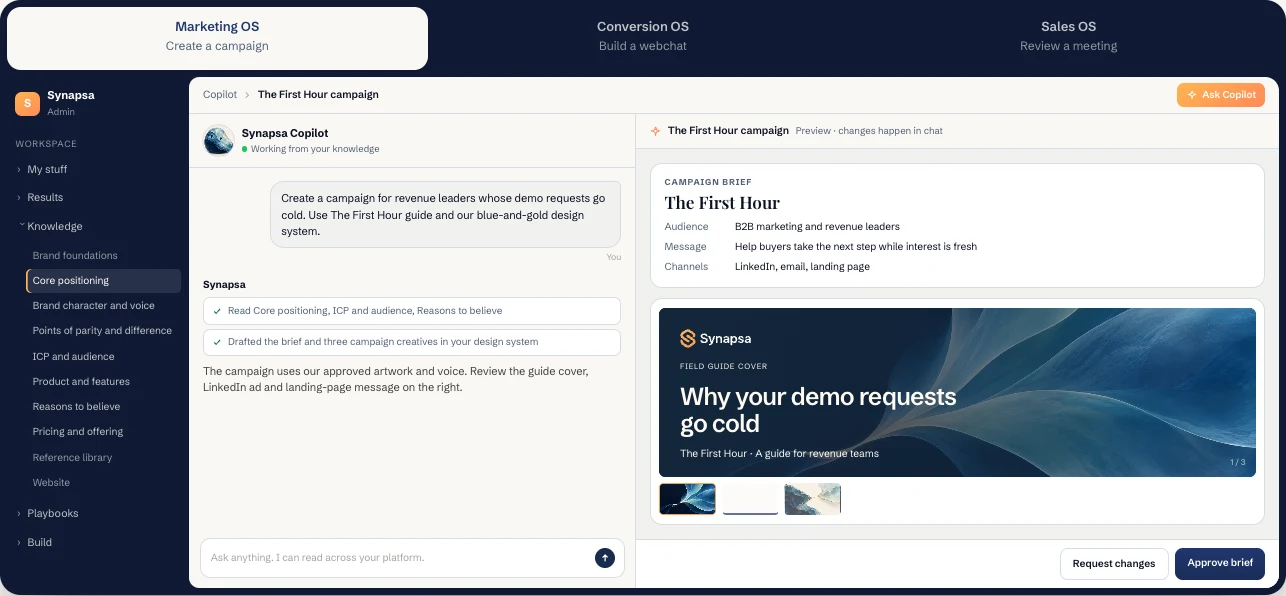Select the first creative thumbnail, guide cover
This screenshot has width=1286, height=596.
coord(687,499)
